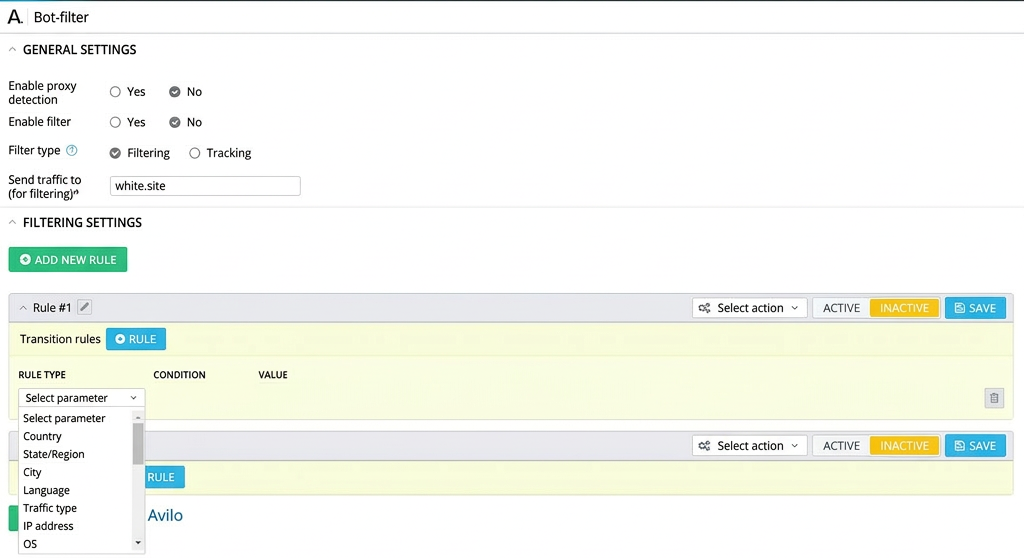The height and width of the screenshot is (558, 1024).
Task: Choose State/Region from parameter list
Action: point(54,454)
